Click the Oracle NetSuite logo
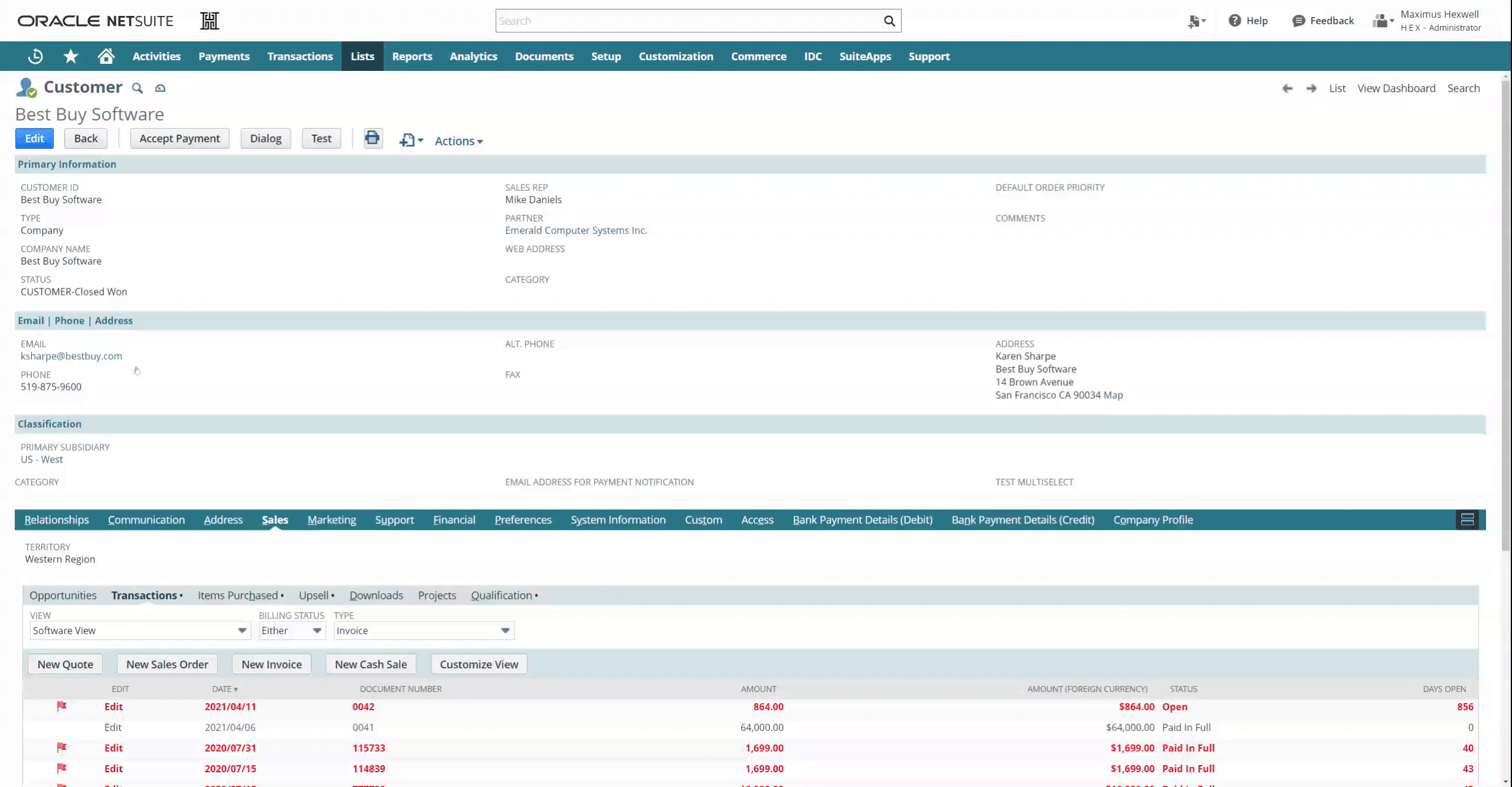 pyautogui.click(x=96, y=21)
